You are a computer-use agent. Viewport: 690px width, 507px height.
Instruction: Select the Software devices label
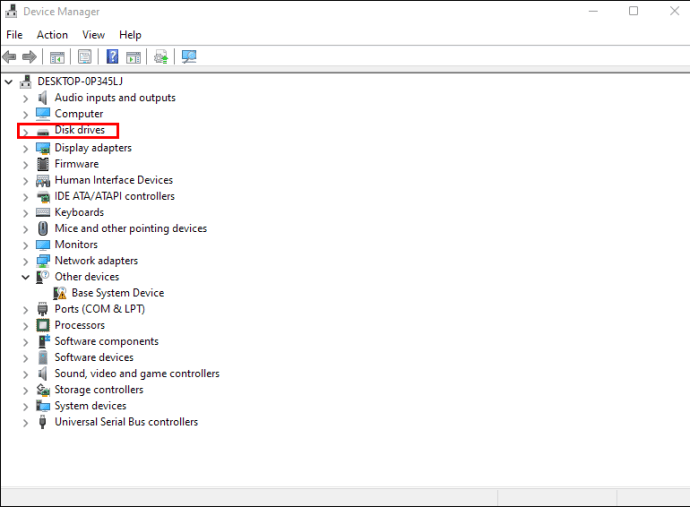pos(94,357)
